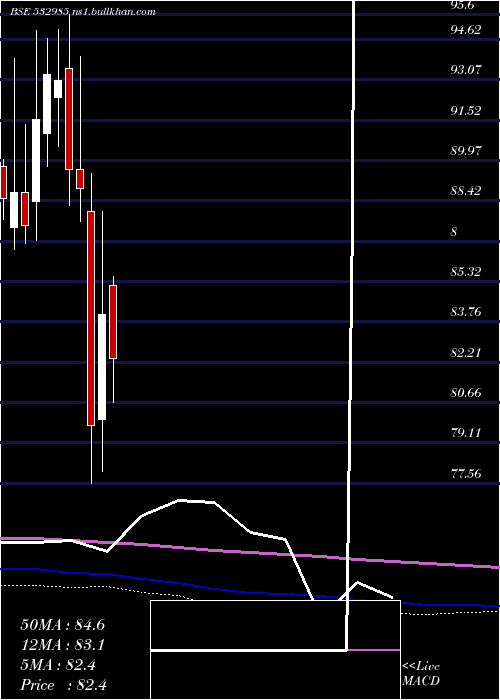Click the BSE 532985 chart title text

(83, 12)
